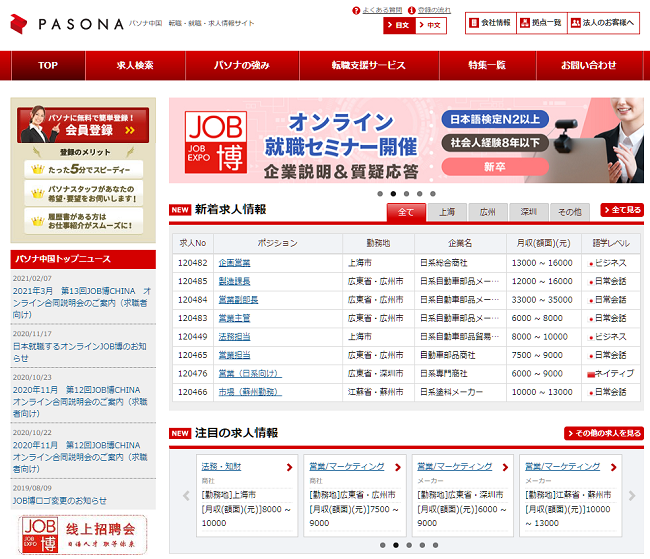The height and width of the screenshot is (559, 650).
Task: Click next arrow in featured jobs carousel
Action: pos(632,496)
